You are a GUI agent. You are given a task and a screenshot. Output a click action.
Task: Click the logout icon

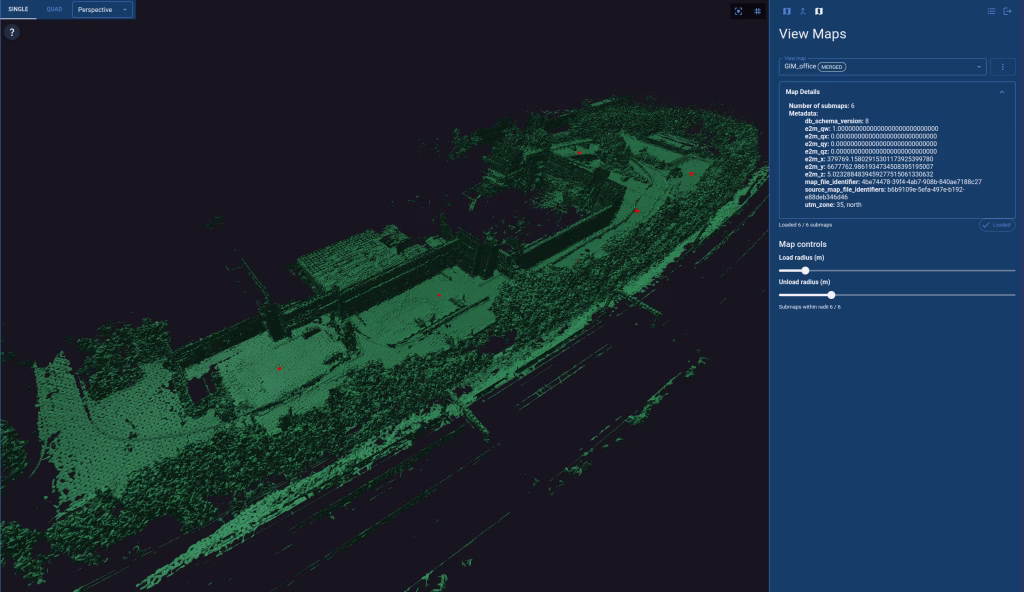coord(1007,11)
